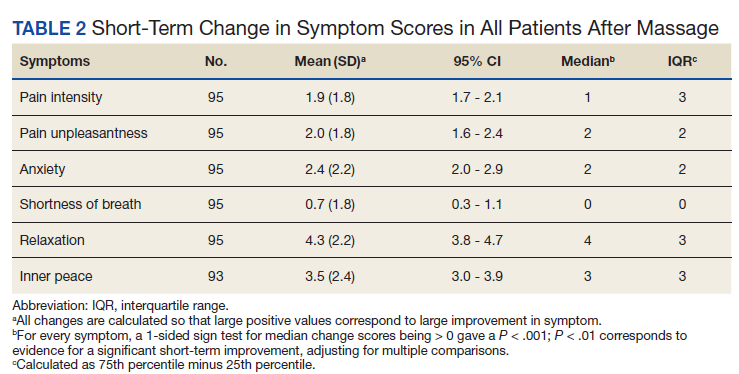Viewport: 739px width, 374px height.
Task: Click the Shortness of breath row label
Action: coord(81,204)
